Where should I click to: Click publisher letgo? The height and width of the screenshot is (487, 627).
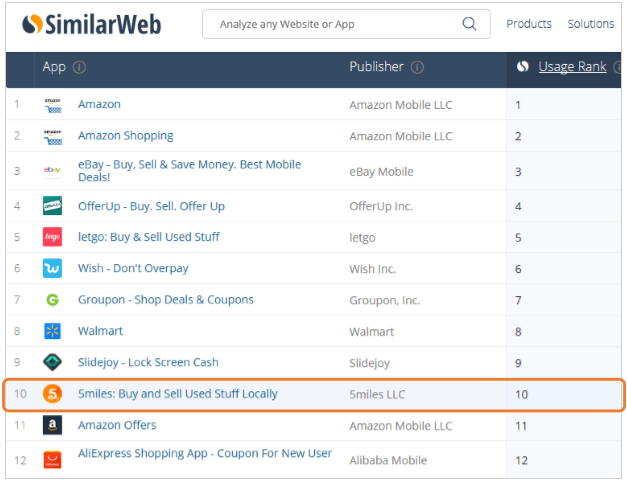coord(362,238)
